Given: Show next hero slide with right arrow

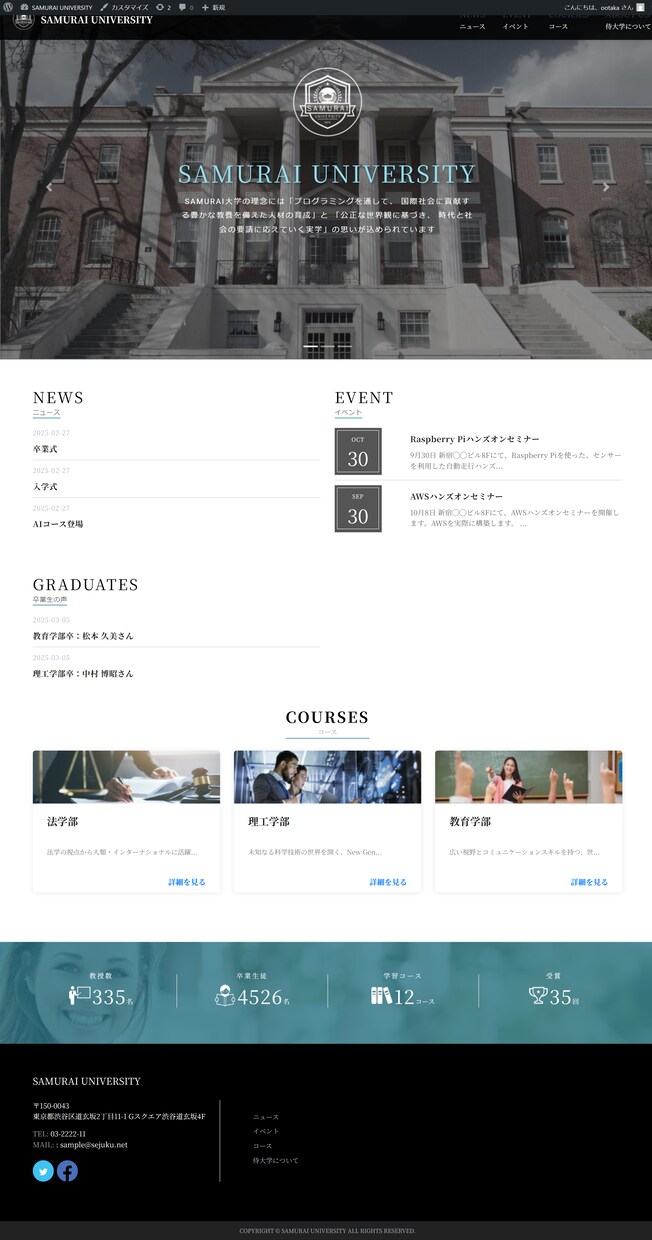Looking at the screenshot, I should click(605, 186).
